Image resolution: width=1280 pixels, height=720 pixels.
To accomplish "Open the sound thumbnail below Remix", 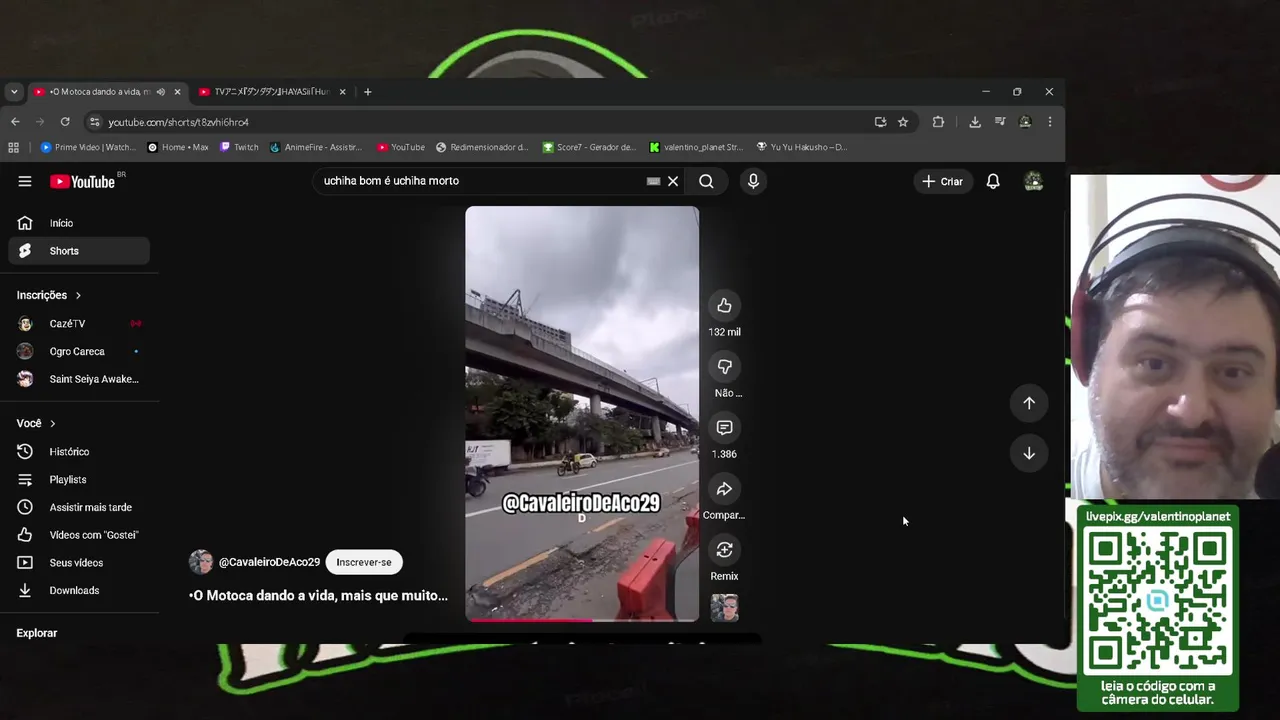I will coord(724,608).
